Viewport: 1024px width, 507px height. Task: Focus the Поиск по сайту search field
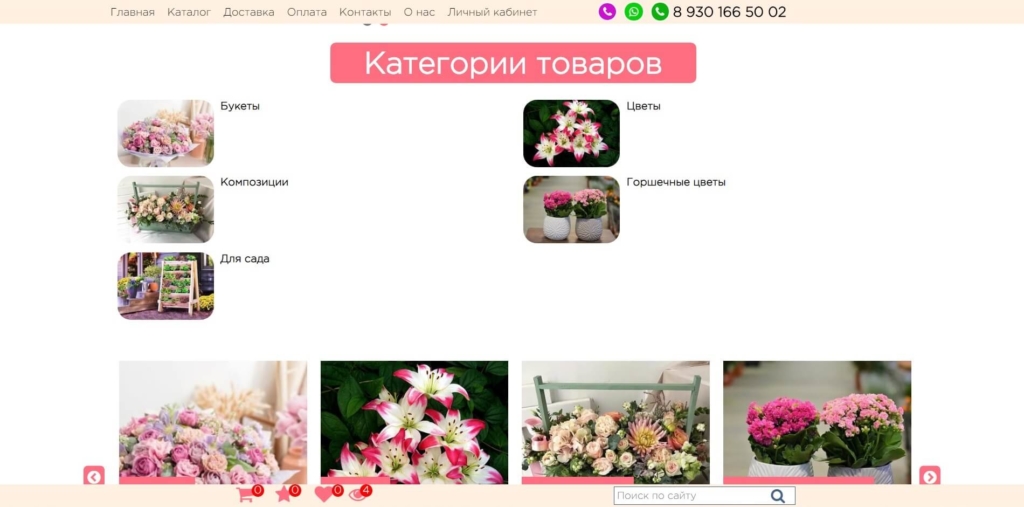690,496
